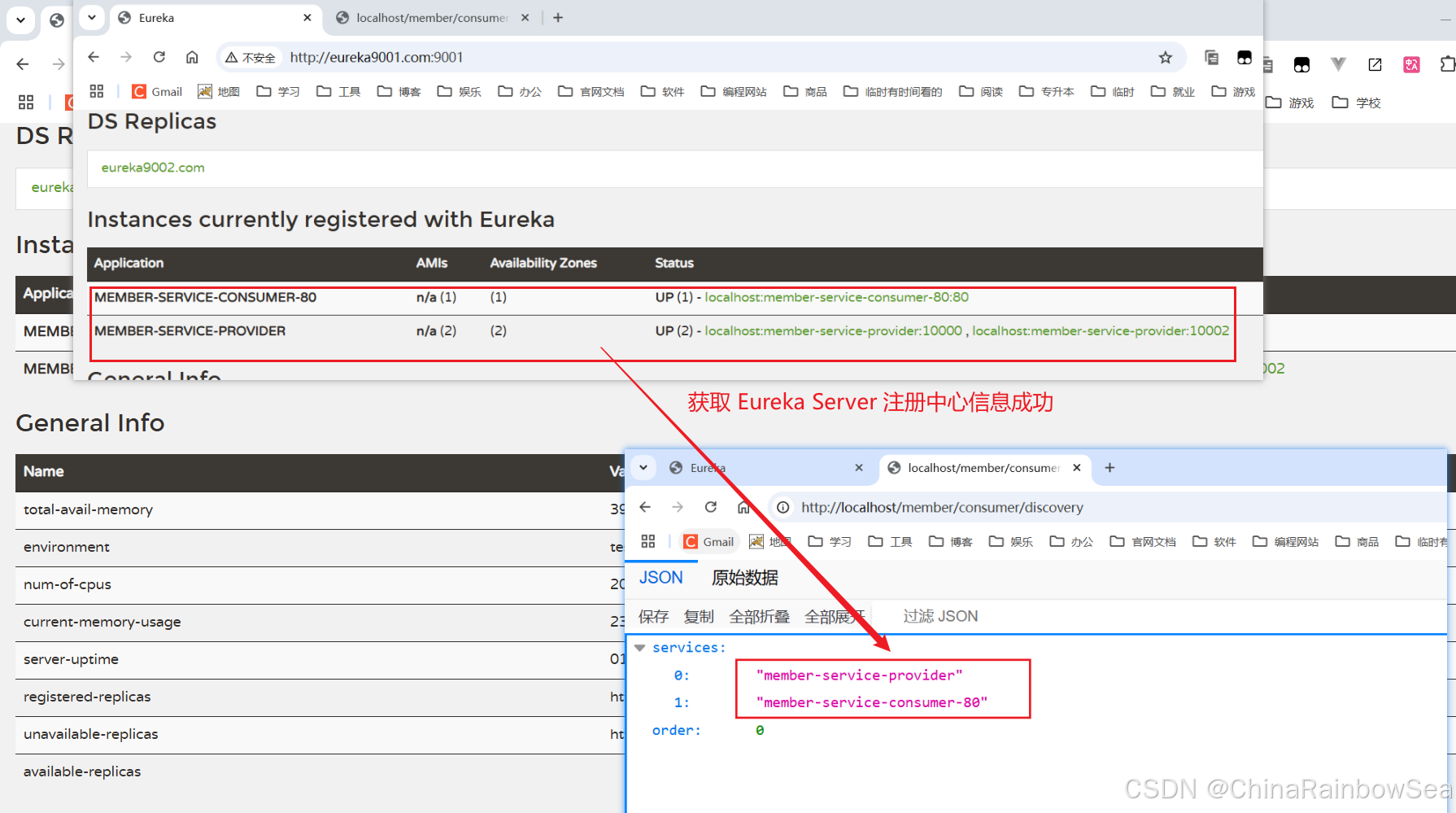Click the not-secure warning badge beside the eureka9001 URL

tap(251, 57)
